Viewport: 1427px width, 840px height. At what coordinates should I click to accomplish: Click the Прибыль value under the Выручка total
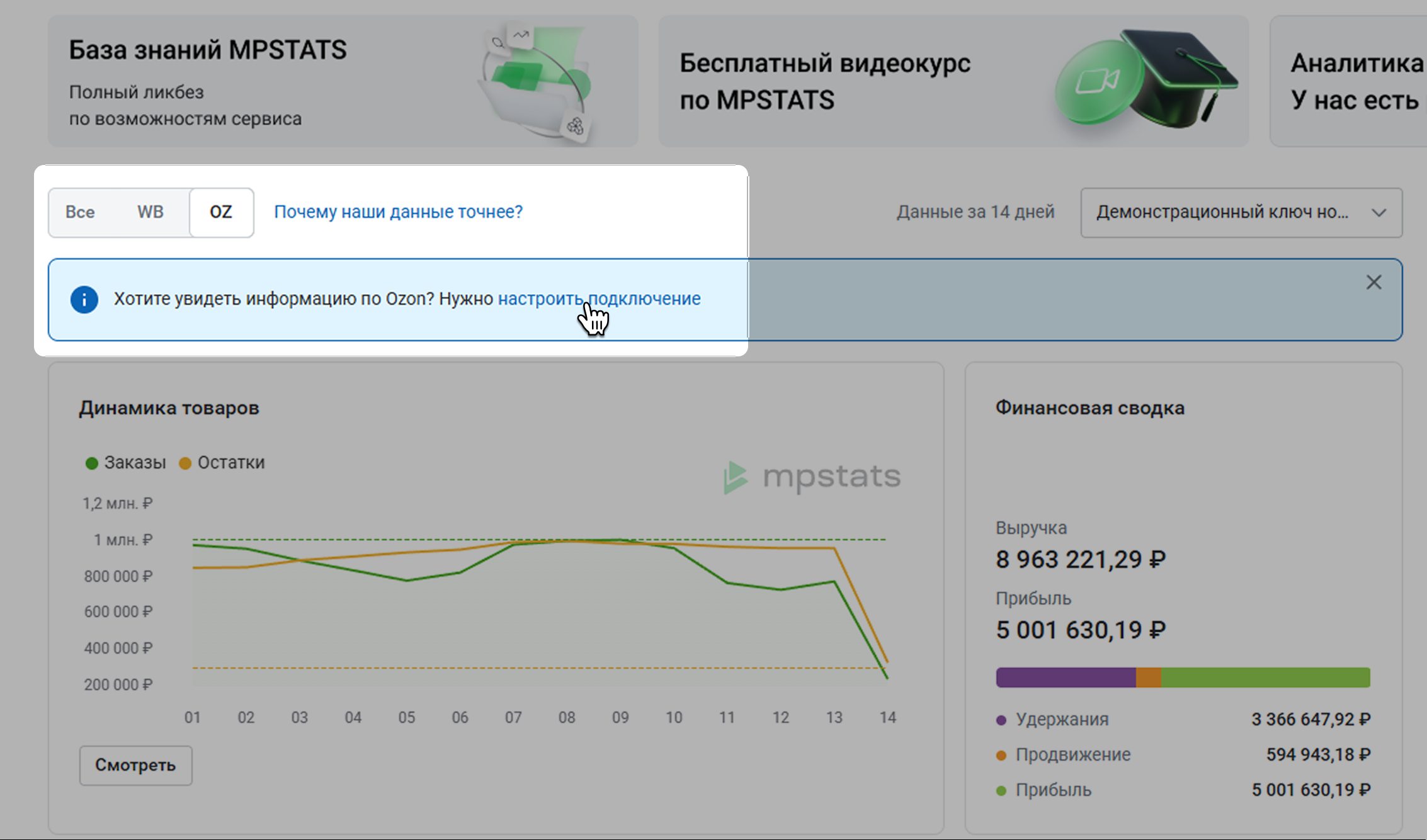point(1081,630)
